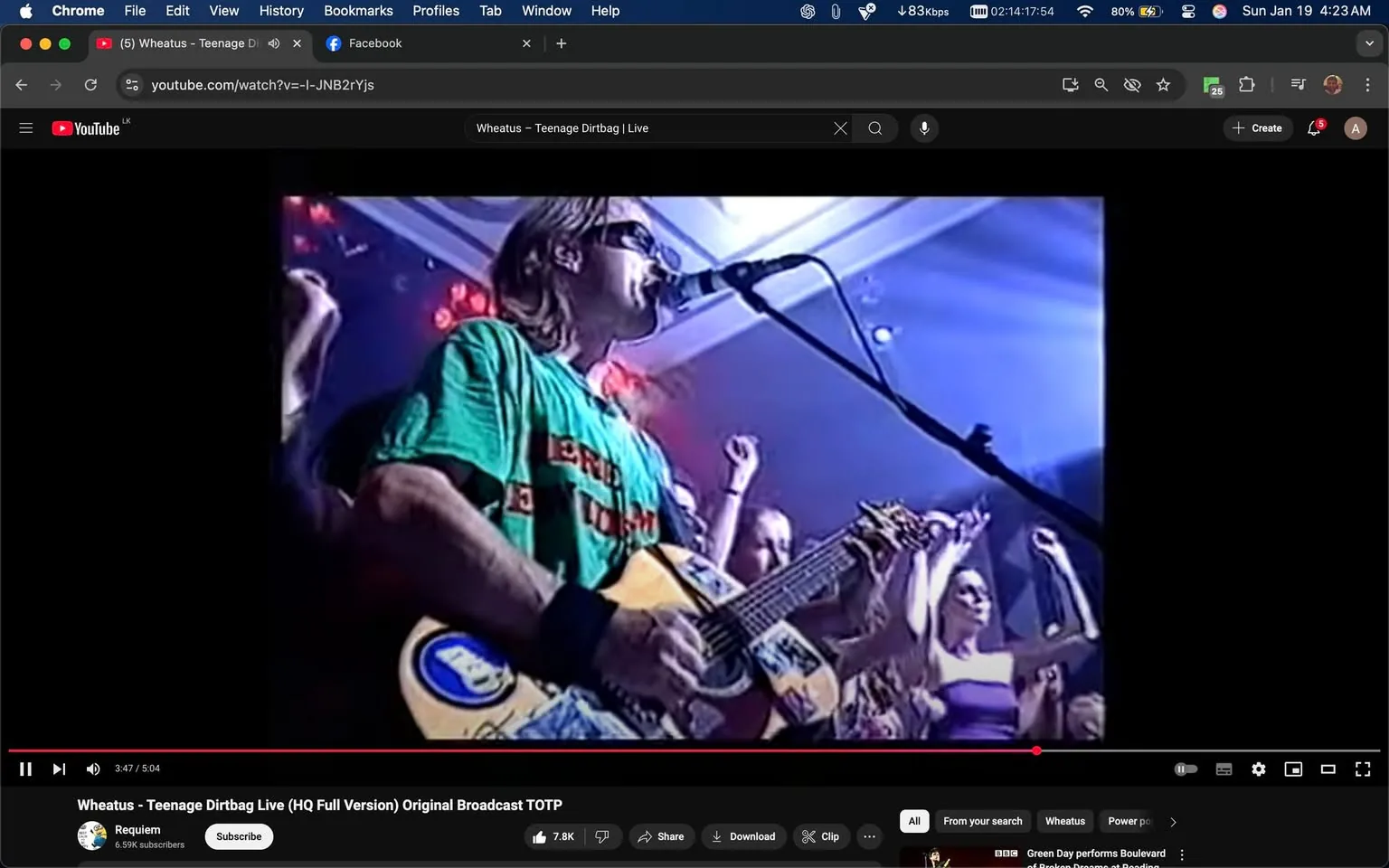Viewport: 1389px width, 868px height.
Task: Pause the playing video
Action: click(25, 769)
